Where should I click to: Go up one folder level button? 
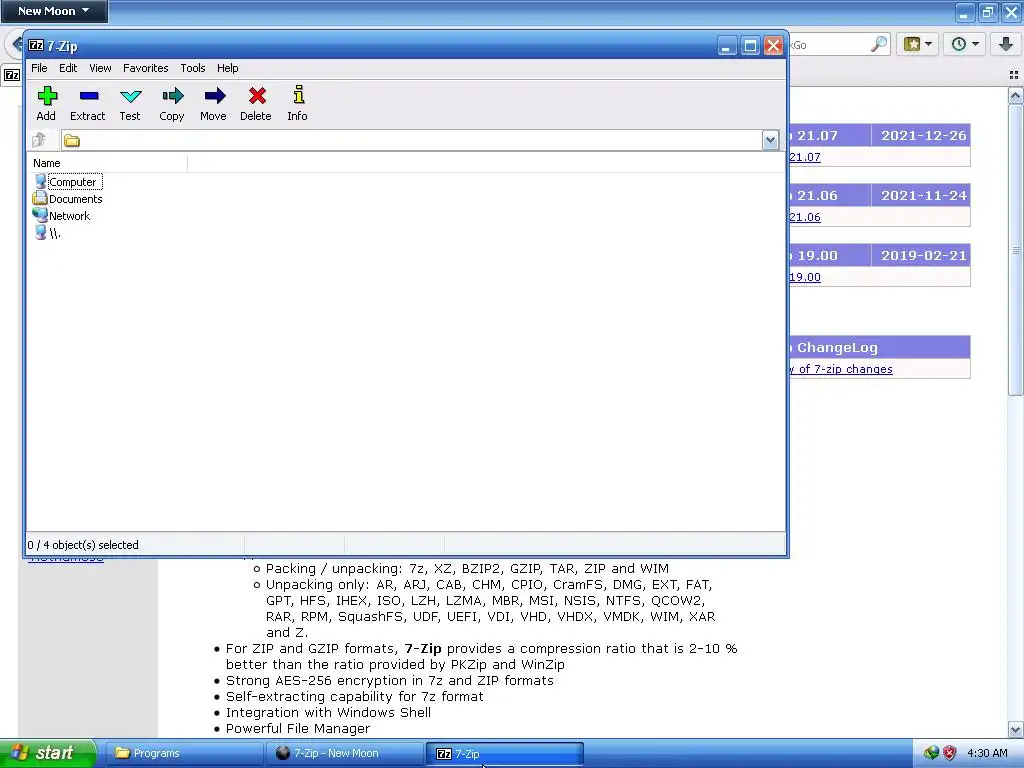[39, 140]
